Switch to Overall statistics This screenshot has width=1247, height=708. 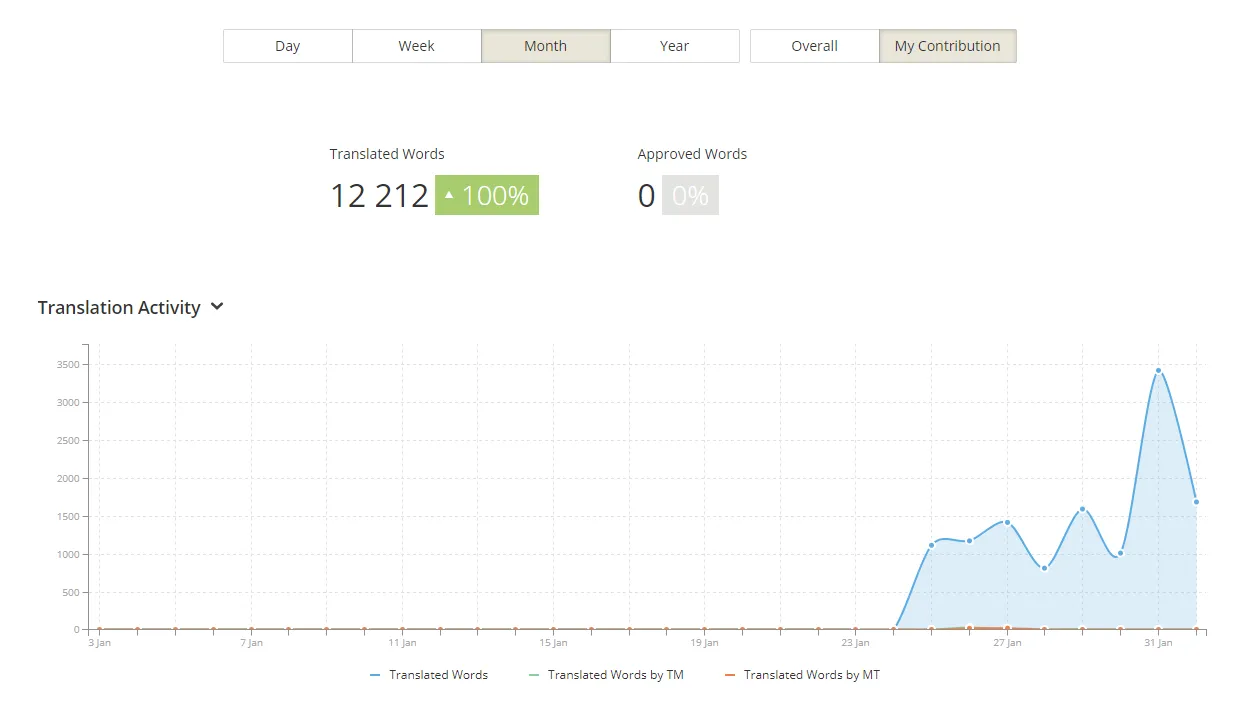point(814,46)
